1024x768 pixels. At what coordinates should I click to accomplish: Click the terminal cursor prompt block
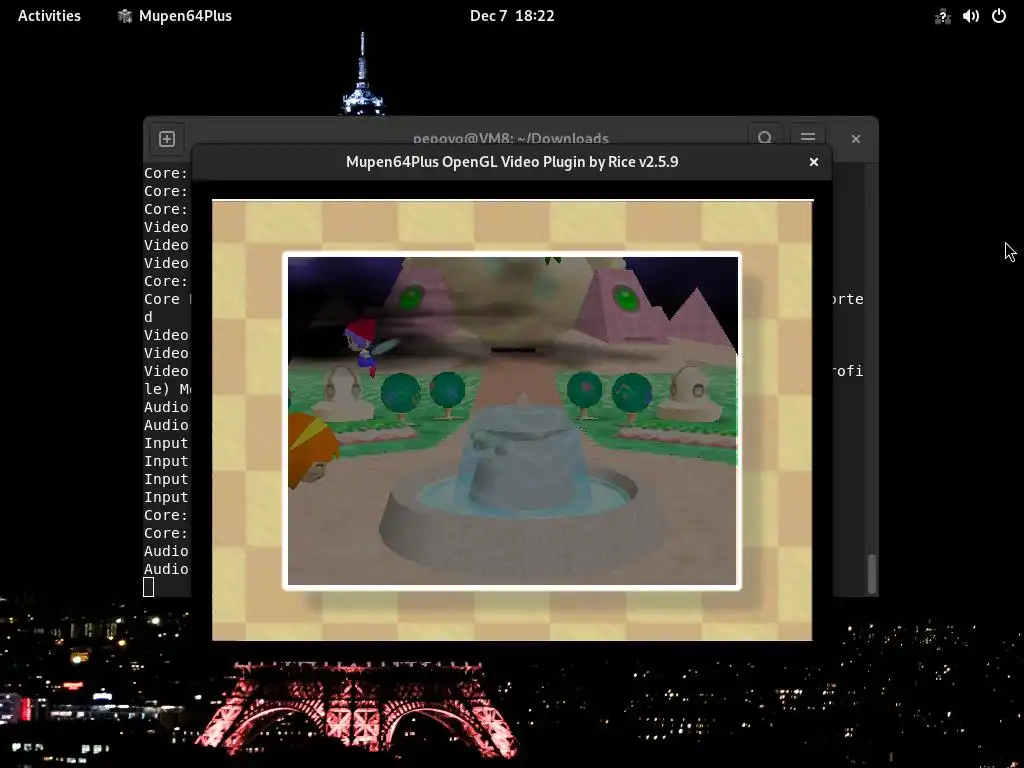click(x=149, y=587)
